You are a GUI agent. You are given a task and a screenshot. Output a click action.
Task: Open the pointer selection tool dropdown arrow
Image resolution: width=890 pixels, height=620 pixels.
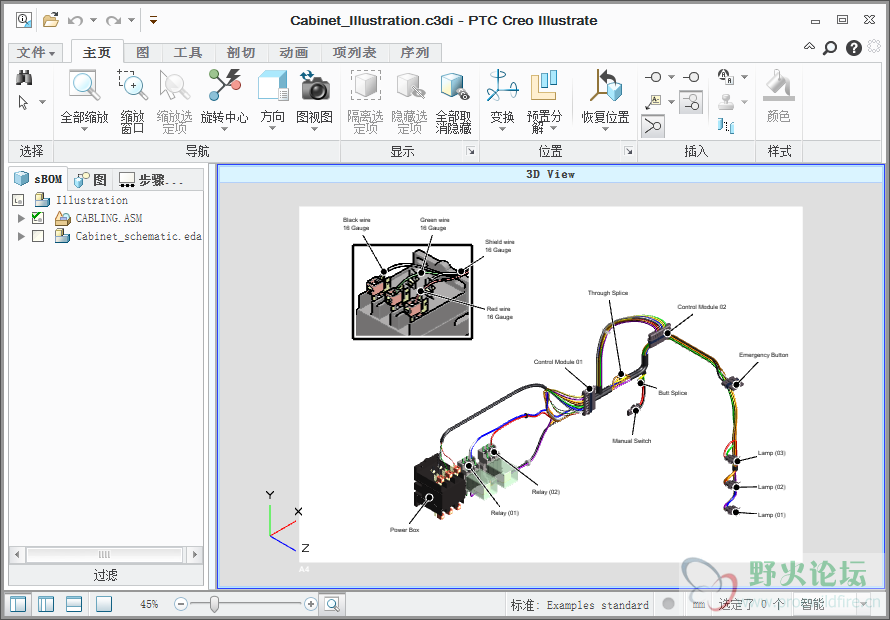(43, 103)
